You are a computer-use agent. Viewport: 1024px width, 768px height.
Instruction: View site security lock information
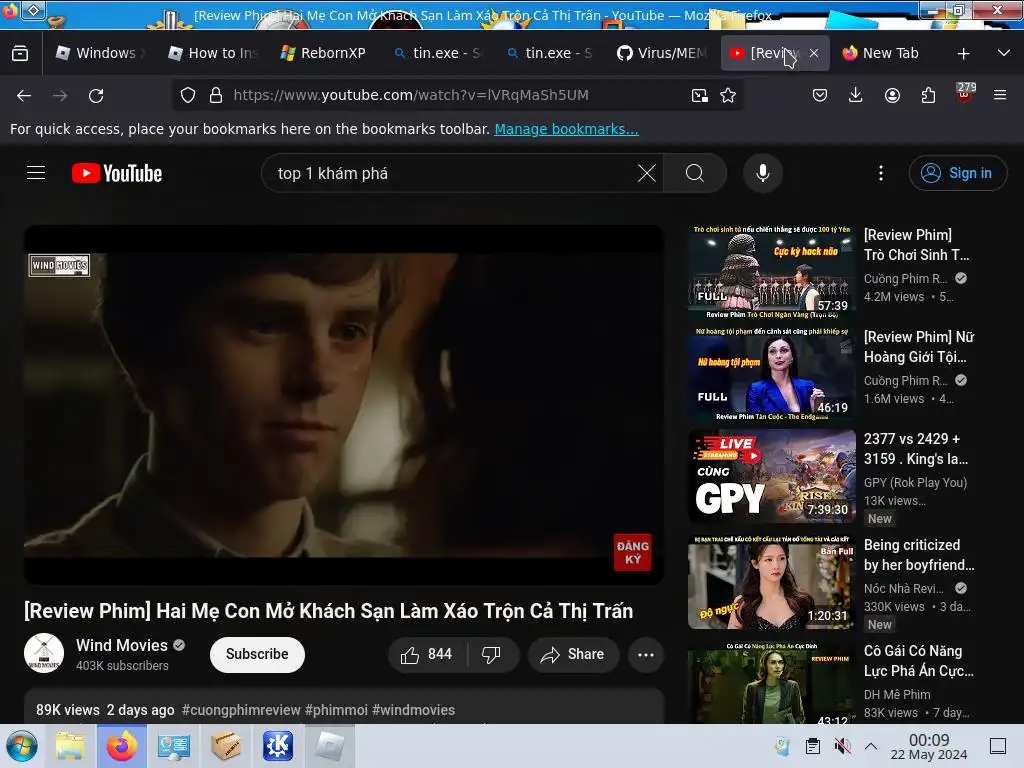(216, 95)
